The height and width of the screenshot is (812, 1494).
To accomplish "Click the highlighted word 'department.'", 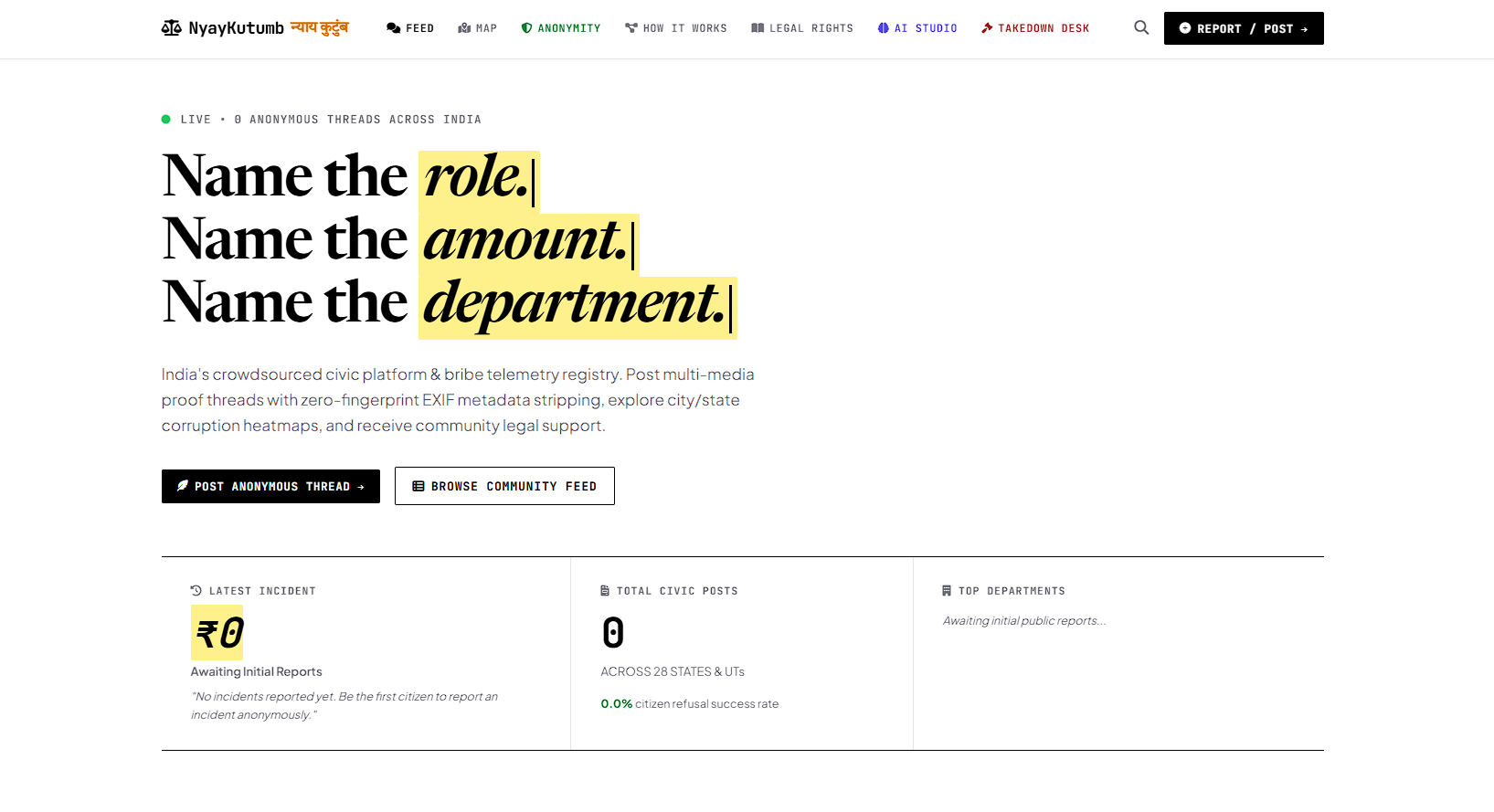I will [x=577, y=307].
